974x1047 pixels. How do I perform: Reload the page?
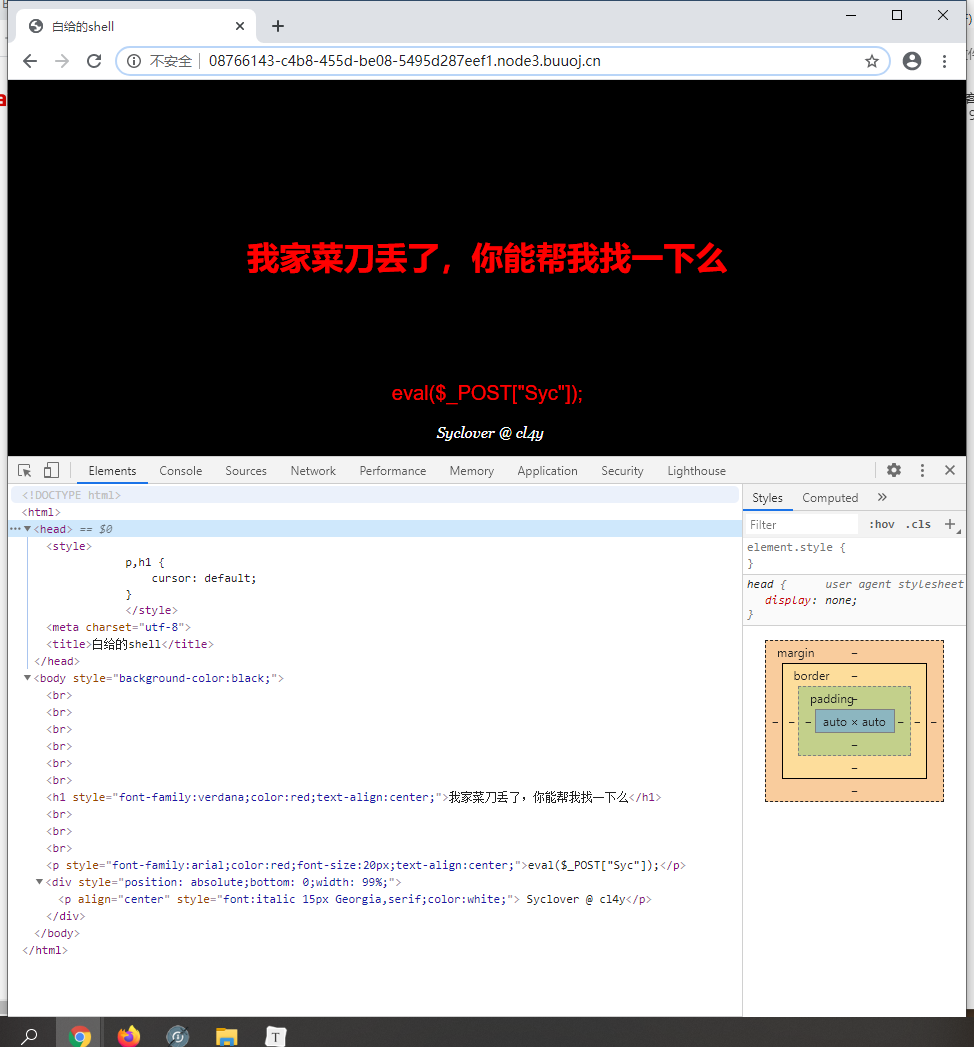click(94, 61)
